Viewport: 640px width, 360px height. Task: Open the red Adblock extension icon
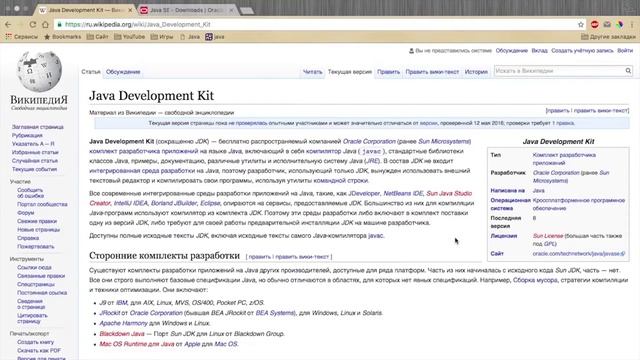[x=595, y=24]
